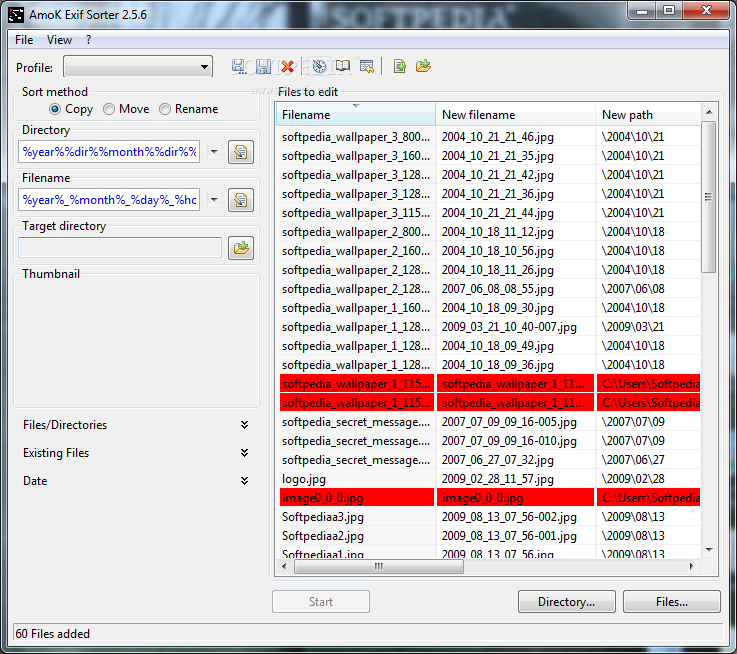
Task: Select the Rename sort method
Action: pyautogui.click(x=188, y=109)
